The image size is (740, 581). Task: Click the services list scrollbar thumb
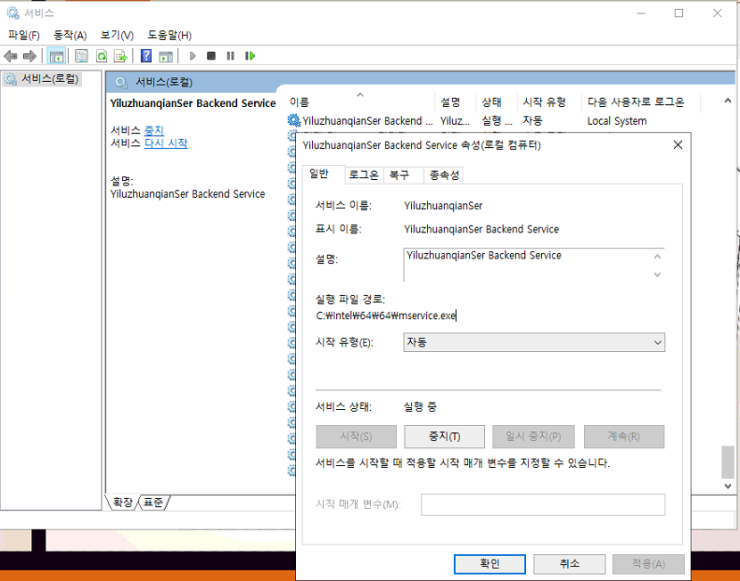tap(728, 463)
